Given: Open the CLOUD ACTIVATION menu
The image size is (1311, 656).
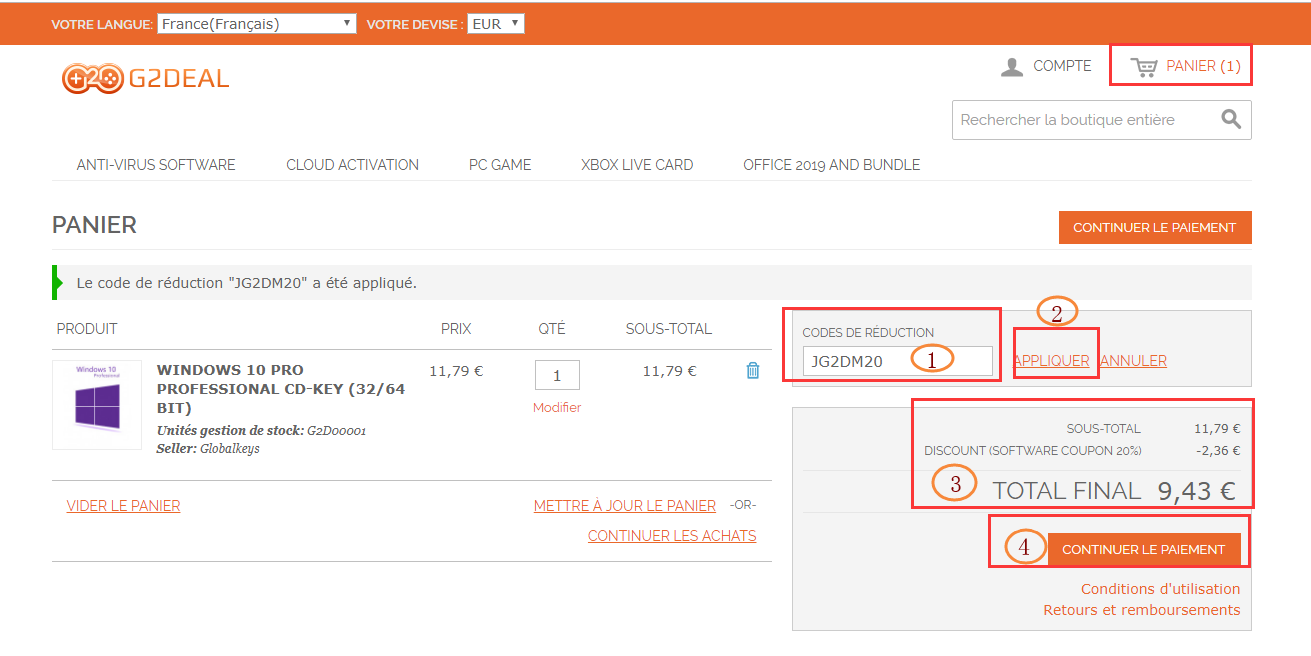Looking at the screenshot, I should click(352, 165).
